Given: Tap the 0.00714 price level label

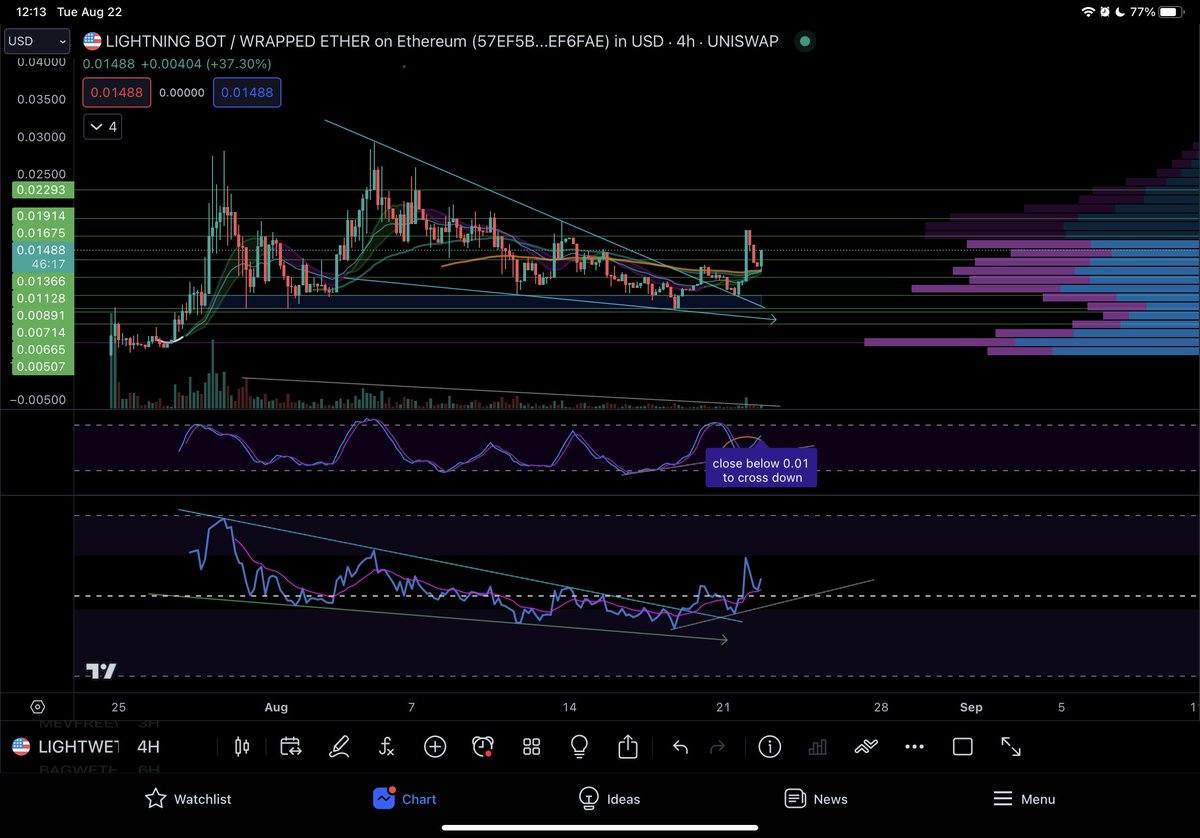Looking at the screenshot, I should coord(41,331).
